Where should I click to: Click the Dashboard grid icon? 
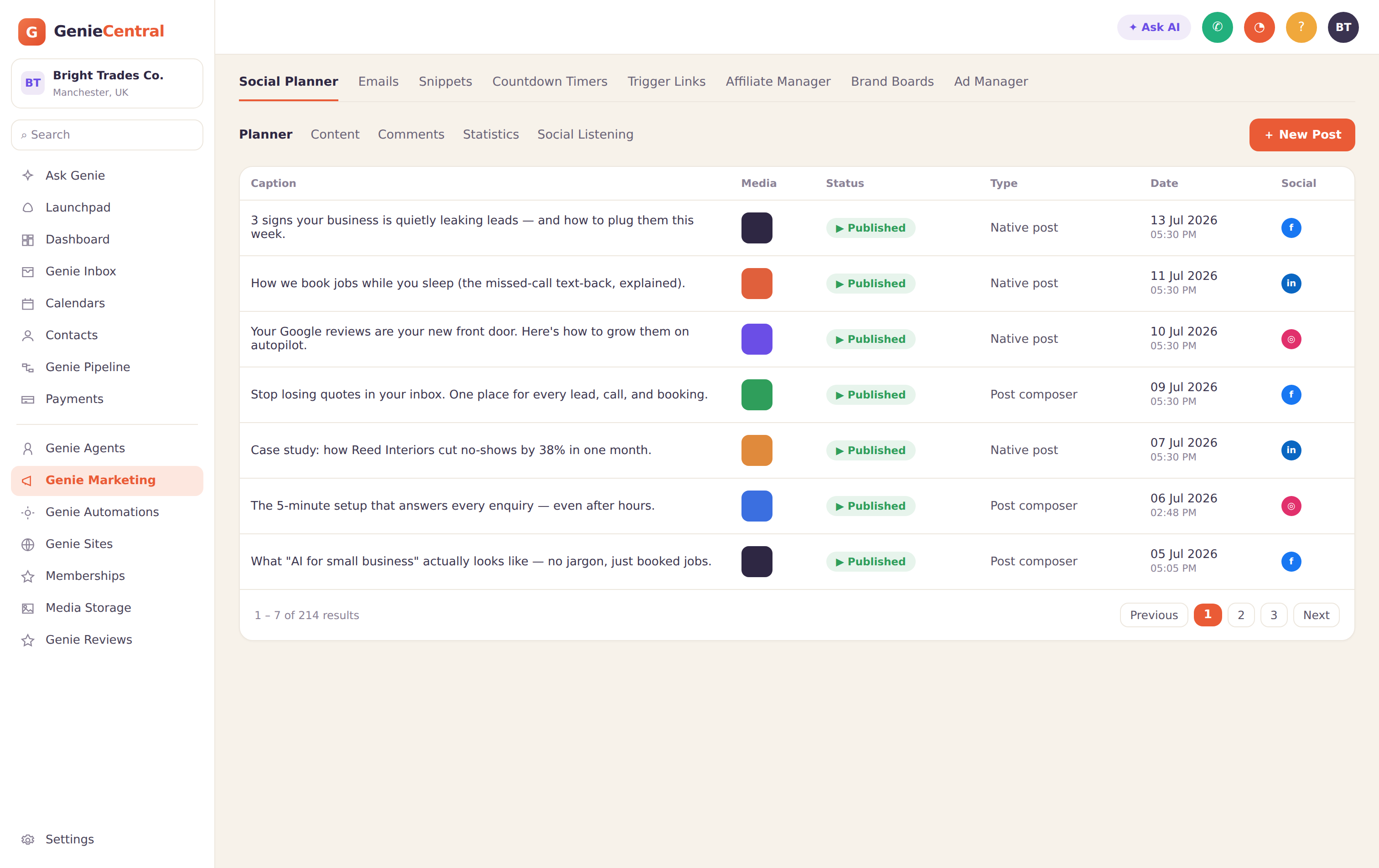[x=27, y=239]
